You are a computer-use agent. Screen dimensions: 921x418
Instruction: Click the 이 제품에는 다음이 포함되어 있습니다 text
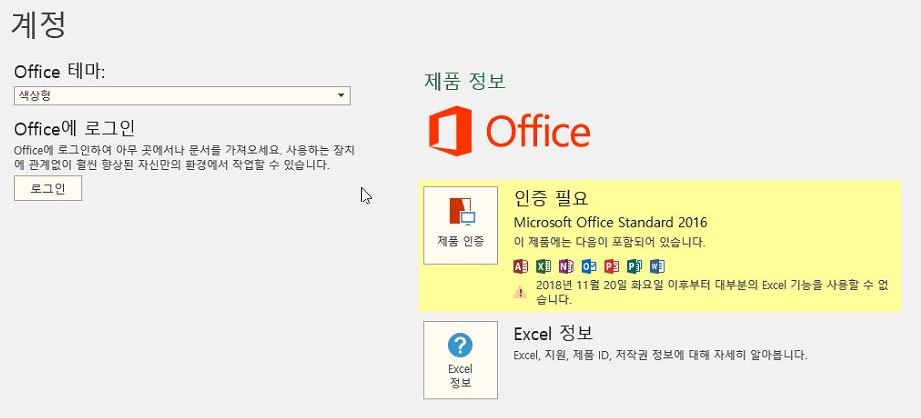click(x=610, y=242)
